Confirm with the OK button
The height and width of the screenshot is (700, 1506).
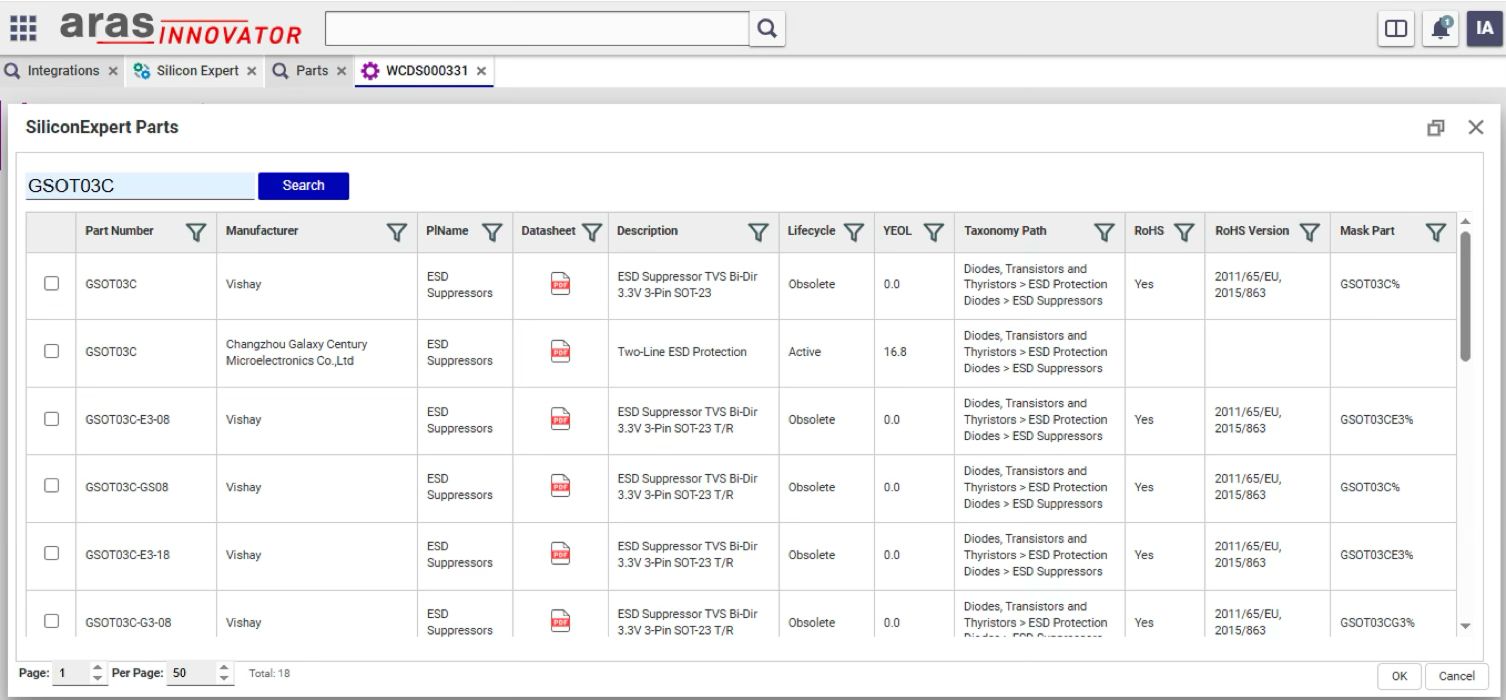1399,676
